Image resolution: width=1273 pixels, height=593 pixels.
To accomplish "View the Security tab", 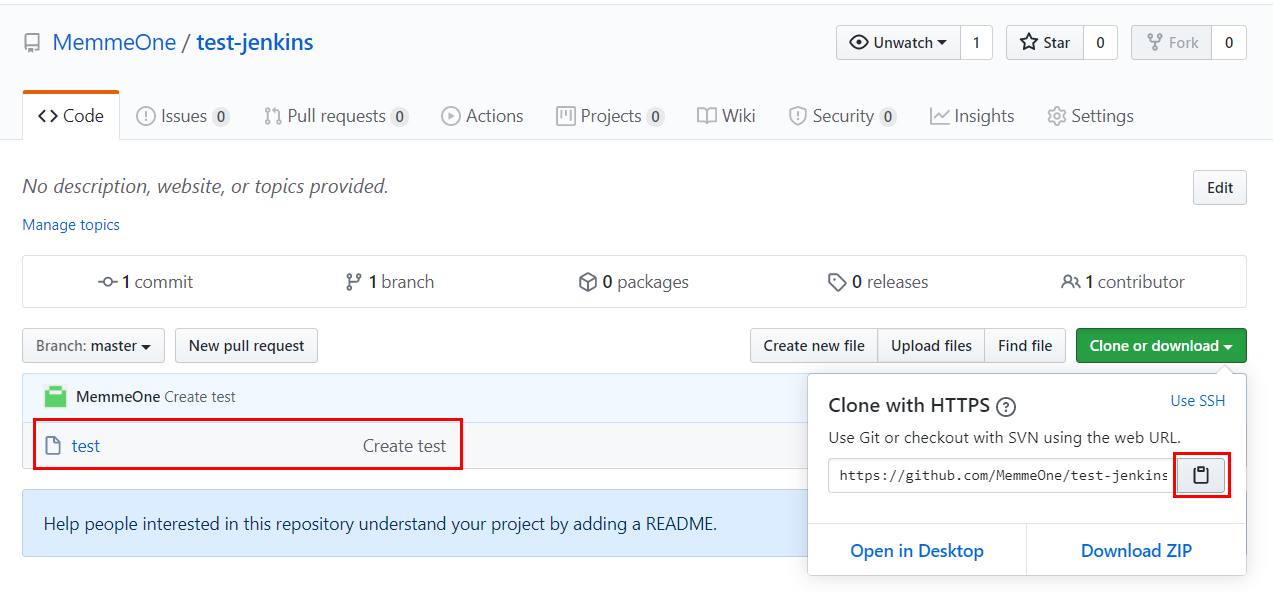I will tap(842, 116).
